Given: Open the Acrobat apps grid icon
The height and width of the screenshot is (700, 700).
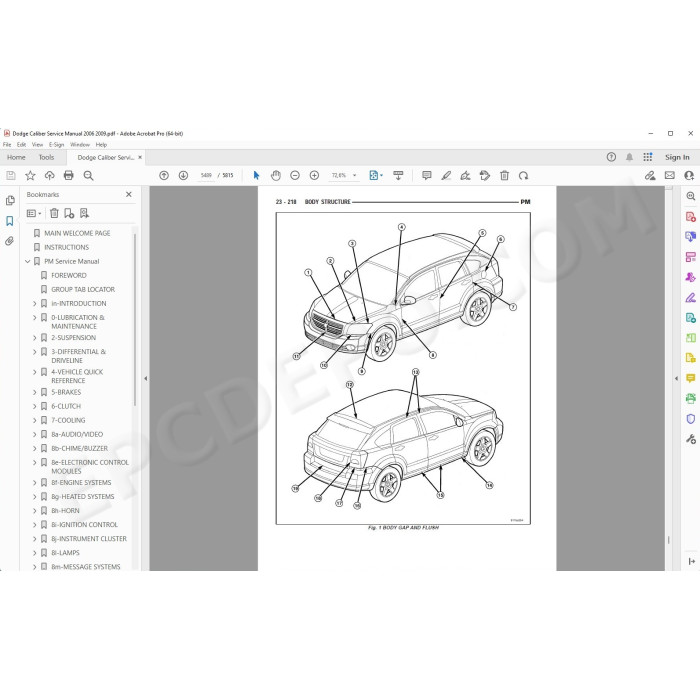Looking at the screenshot, I should click(648, 157).
